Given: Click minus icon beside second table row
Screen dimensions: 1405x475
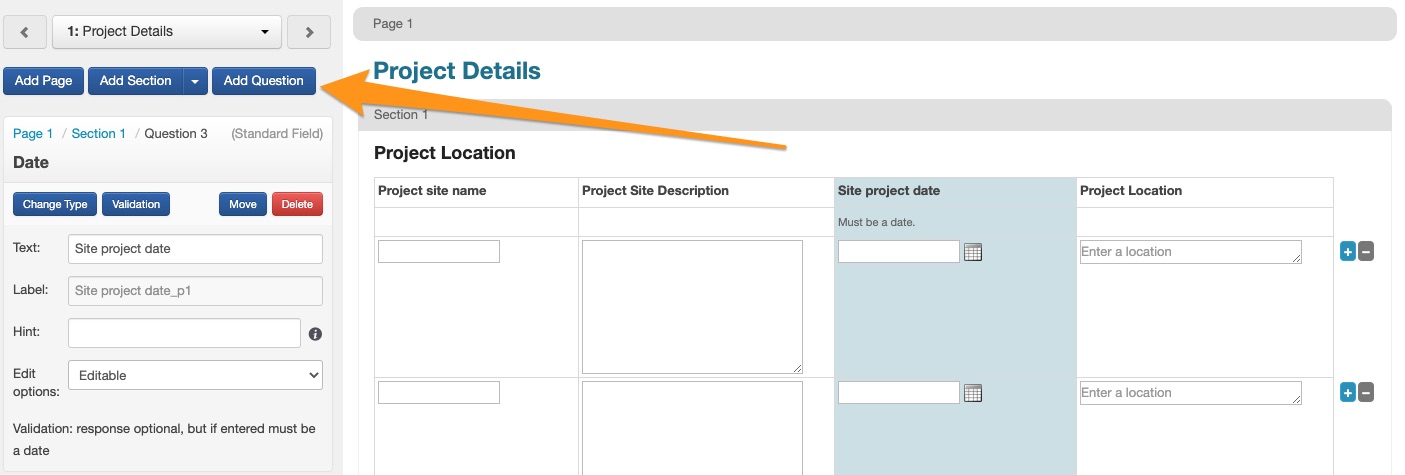Looking at the screenshot, I should (x=1366, y=393).
